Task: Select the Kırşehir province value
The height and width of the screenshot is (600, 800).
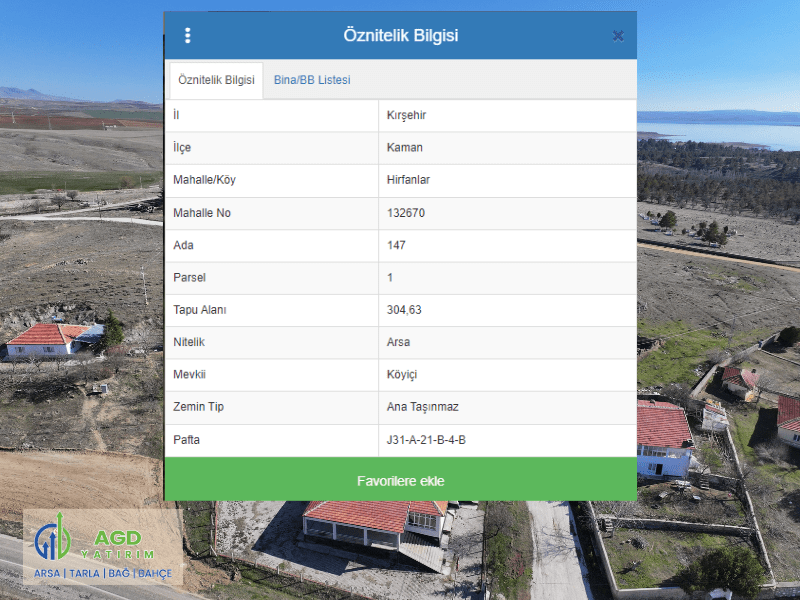Action: click(x=406, y=115)
